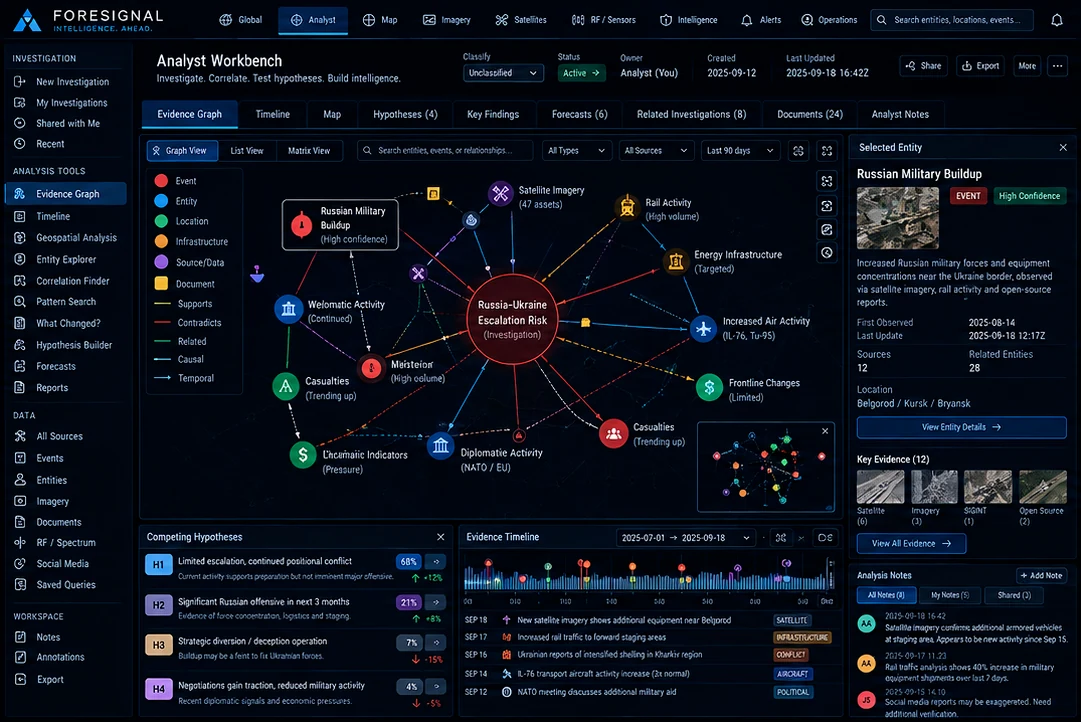Screen dimensions: 1081x722
Task: Toggle the Source/Data type in legend
Action: pyautogui.click(x=190, y=263)
